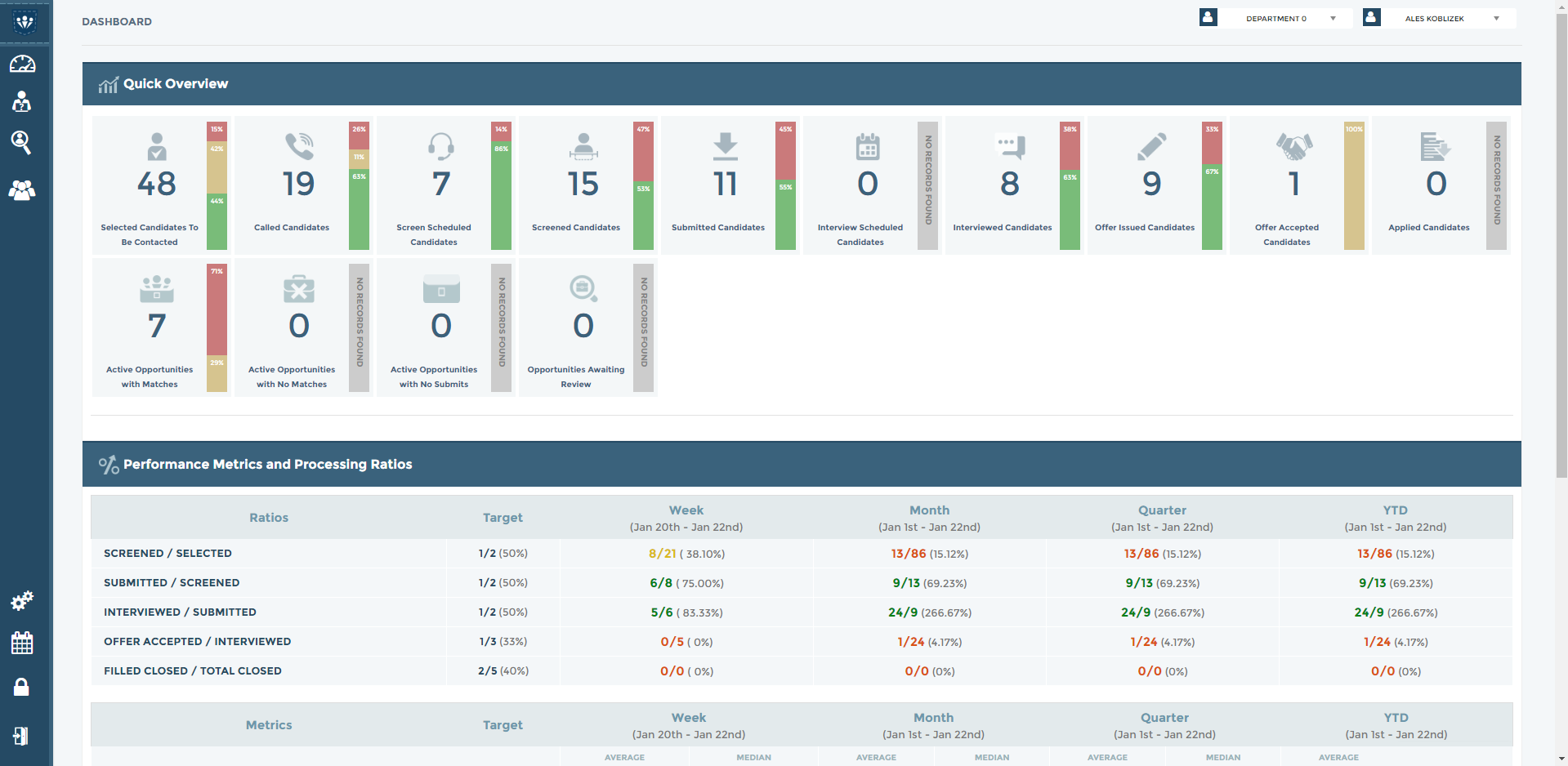The image size is (1568, 766).
Task: Click the group of people sidebar icon
Action: click(x=22, y=190)
